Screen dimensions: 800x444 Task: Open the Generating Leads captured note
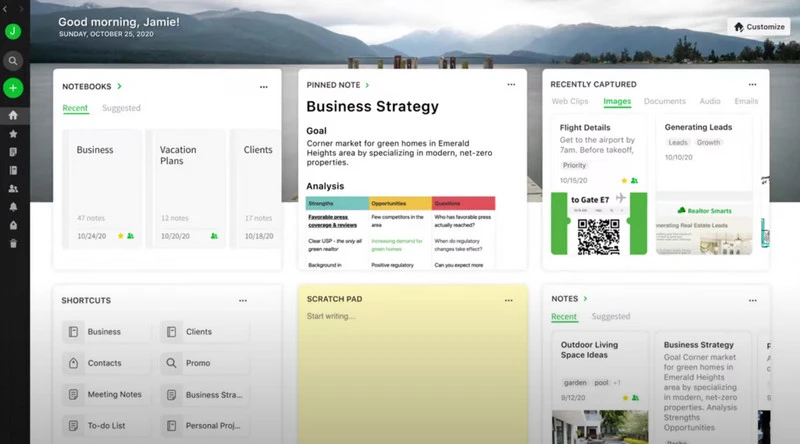[704, 185]
